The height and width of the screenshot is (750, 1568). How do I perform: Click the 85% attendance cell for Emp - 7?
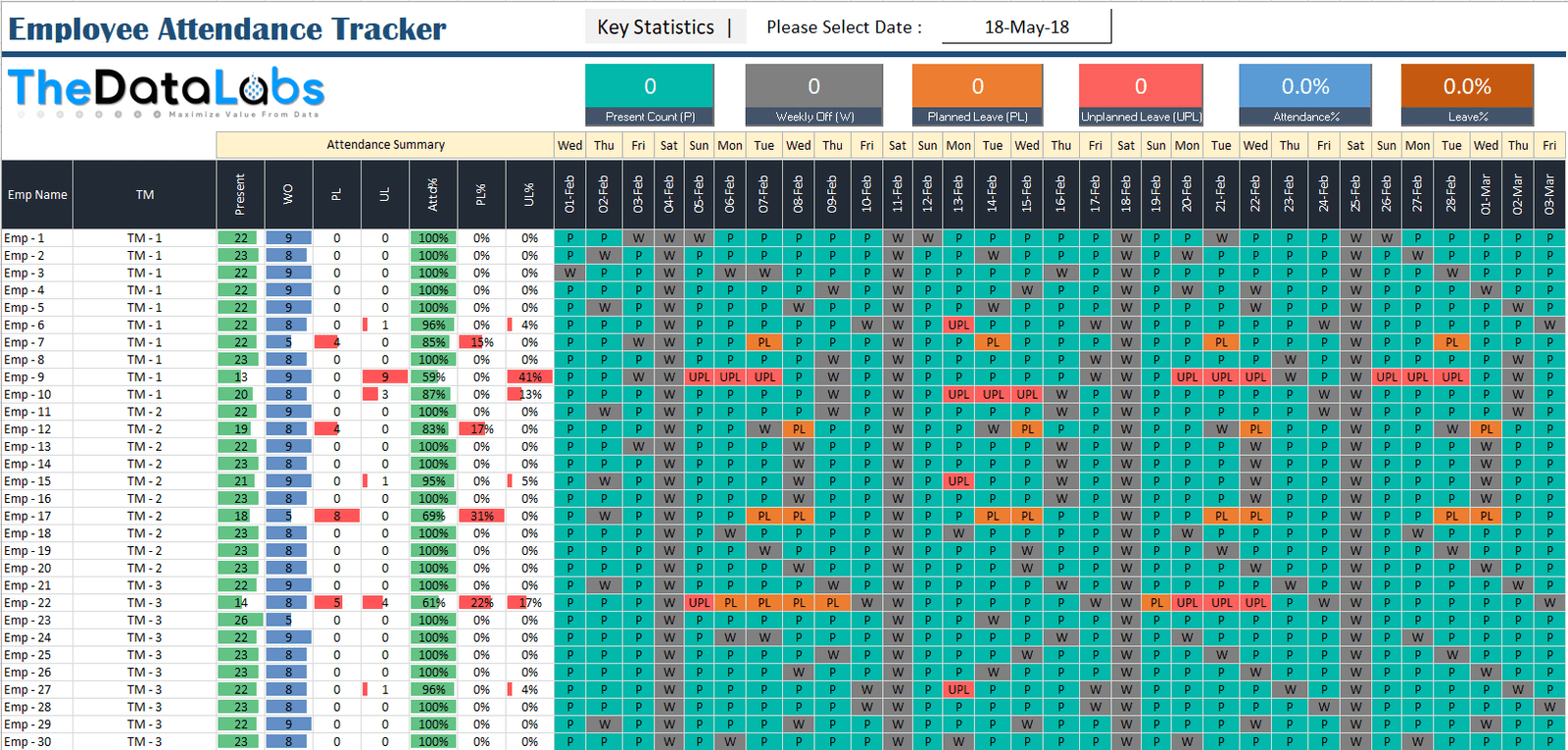(x=433, y=342)
